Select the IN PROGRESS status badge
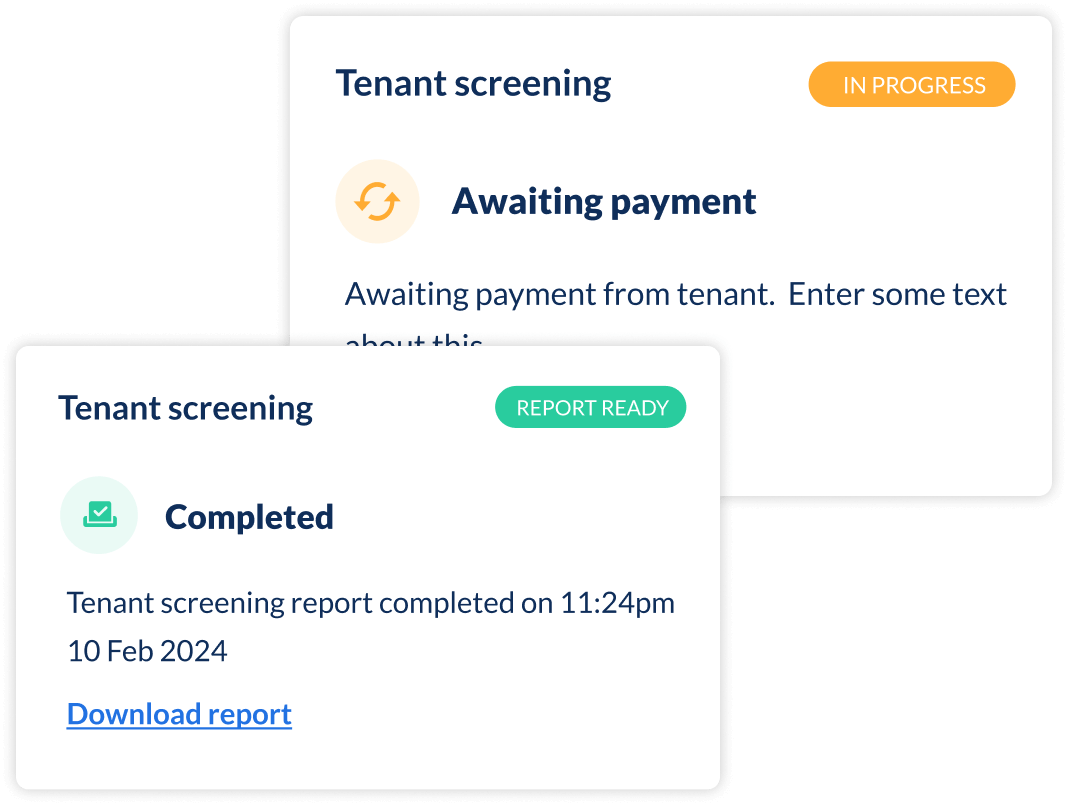This screenshot has width=1068, height=806. pos(912,85)
